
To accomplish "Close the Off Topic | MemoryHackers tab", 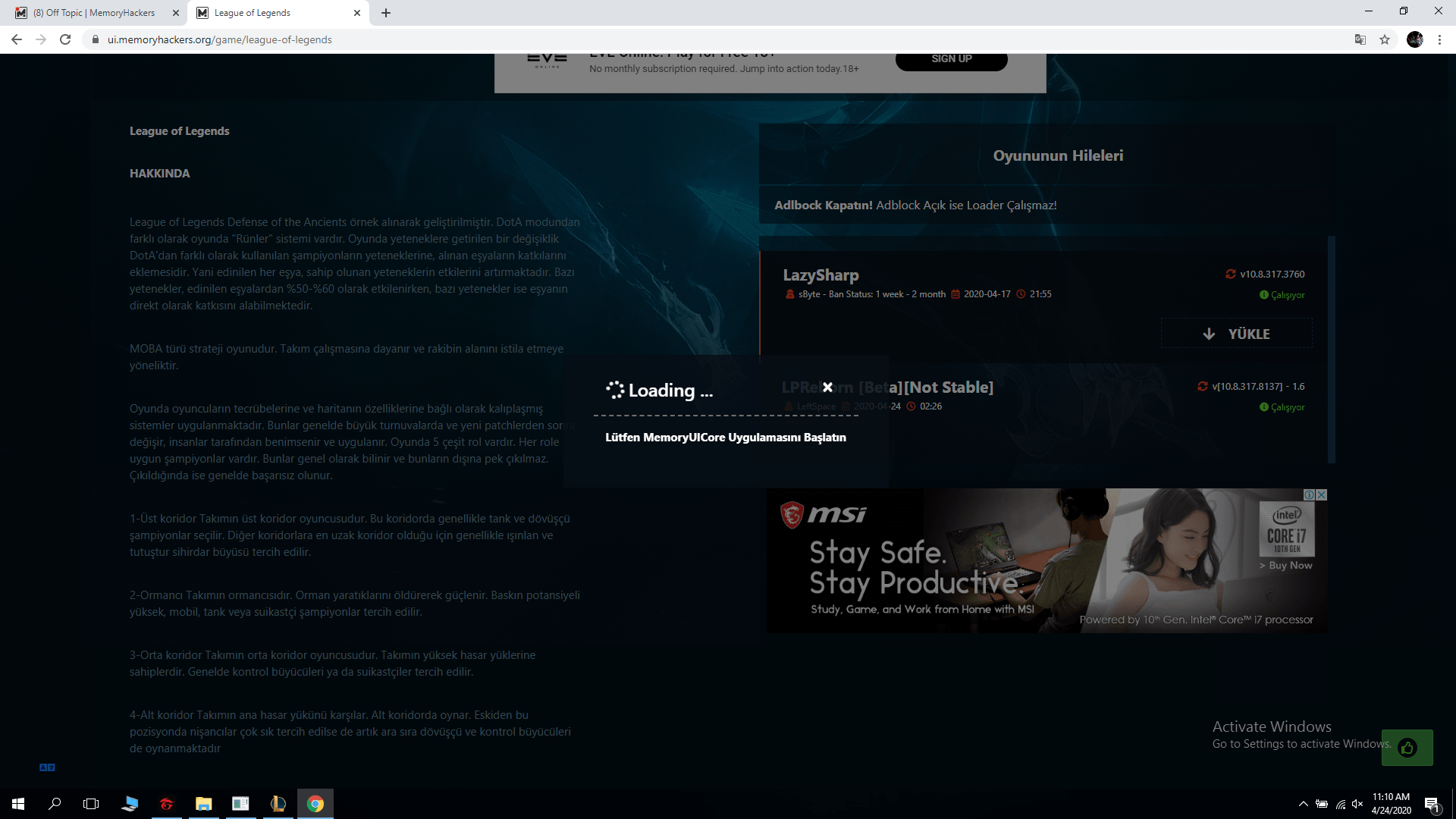I will coord(176,13).
